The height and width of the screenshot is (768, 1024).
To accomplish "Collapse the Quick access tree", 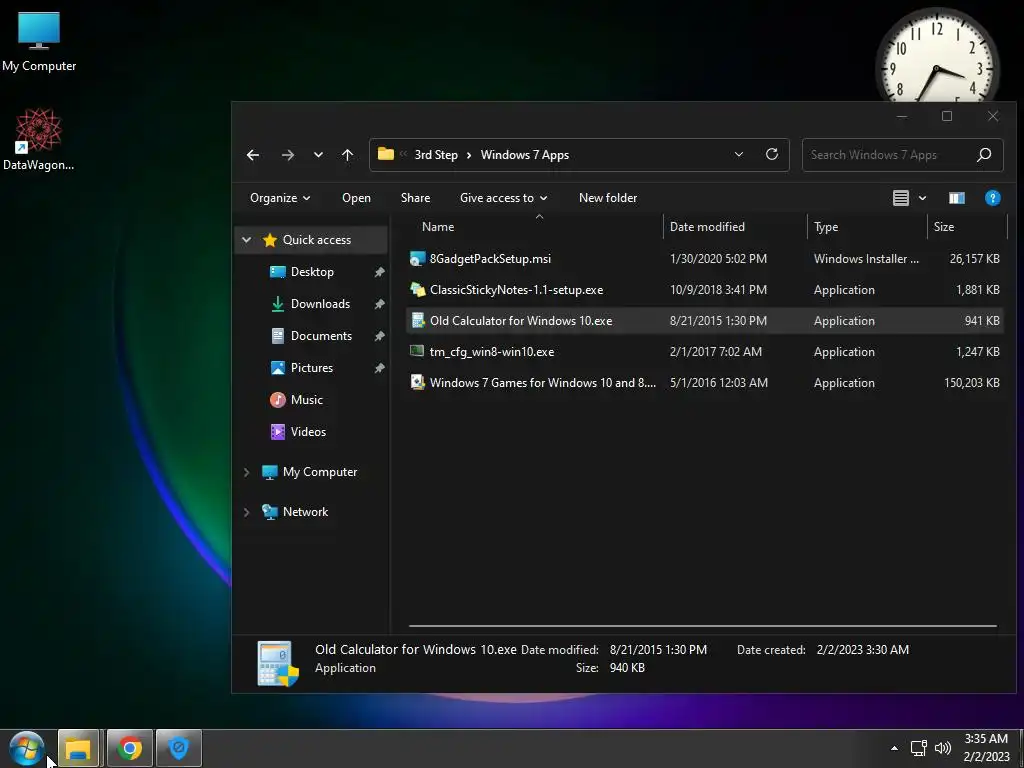I will pos(246,240).
